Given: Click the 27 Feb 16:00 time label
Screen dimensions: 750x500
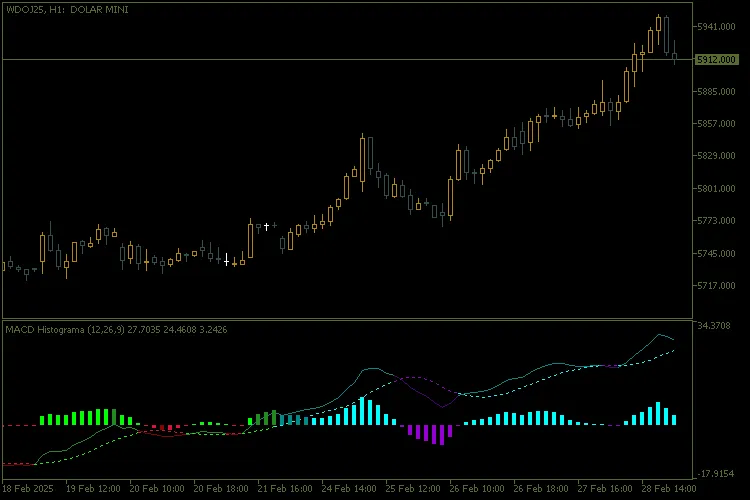Looking at the screenshot, I should 605,489.
